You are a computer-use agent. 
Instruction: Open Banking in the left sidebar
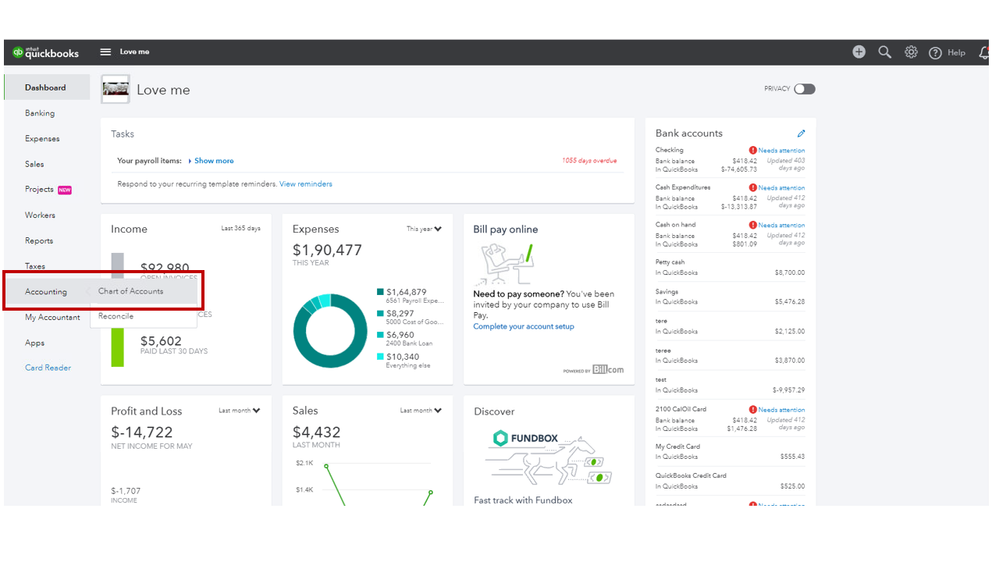tap(40, 113)
